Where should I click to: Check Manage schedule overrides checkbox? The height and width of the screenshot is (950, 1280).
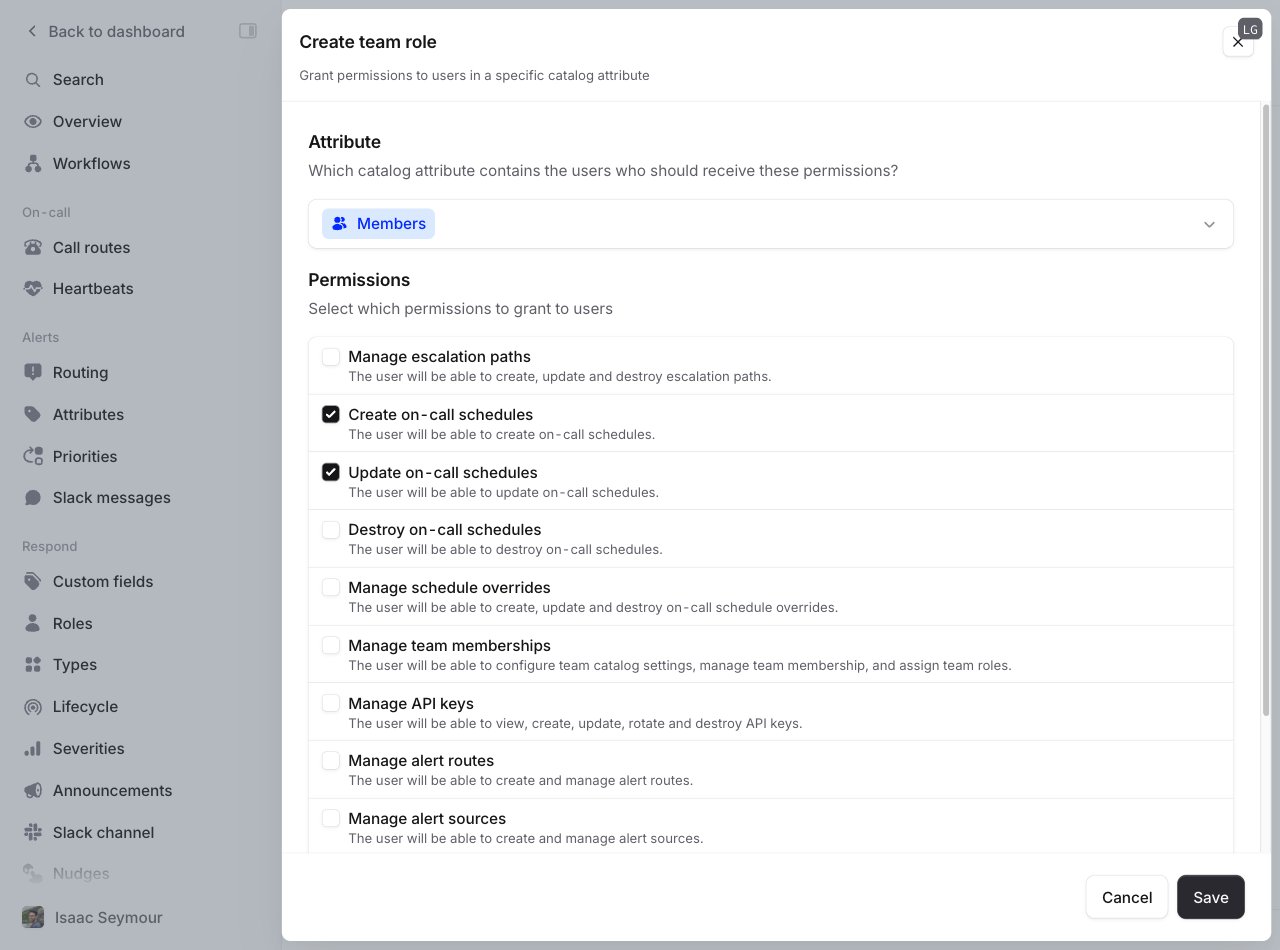(331, 588)
